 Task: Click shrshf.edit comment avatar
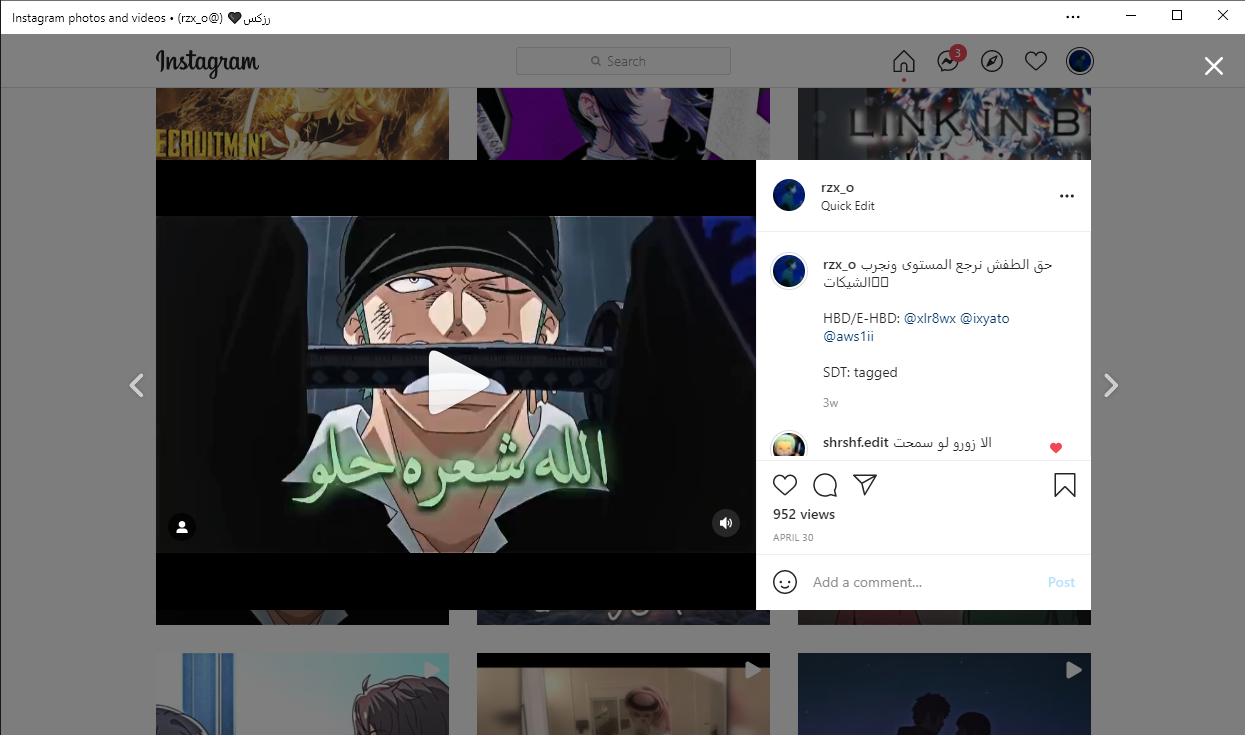pyautogui.click(x=789, y=446)
